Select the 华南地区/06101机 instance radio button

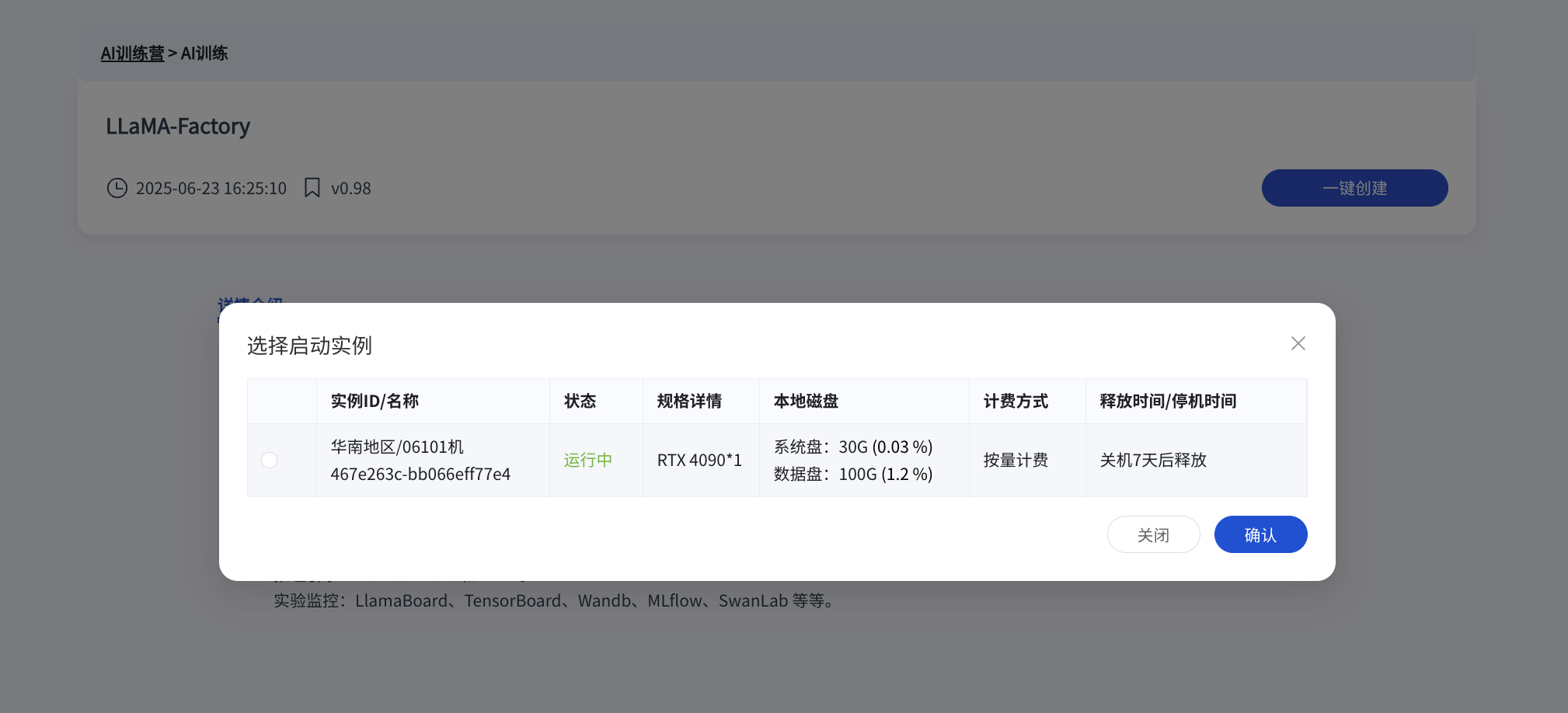(x=269, y=460)
